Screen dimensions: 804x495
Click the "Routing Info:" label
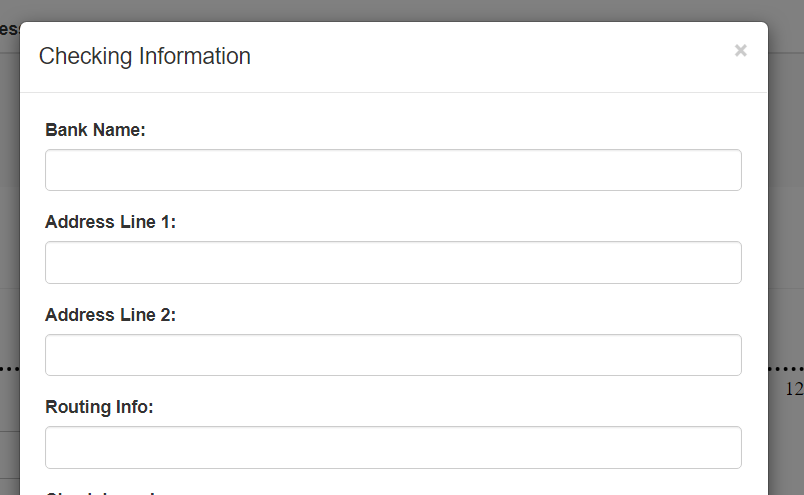coord(99,407)
